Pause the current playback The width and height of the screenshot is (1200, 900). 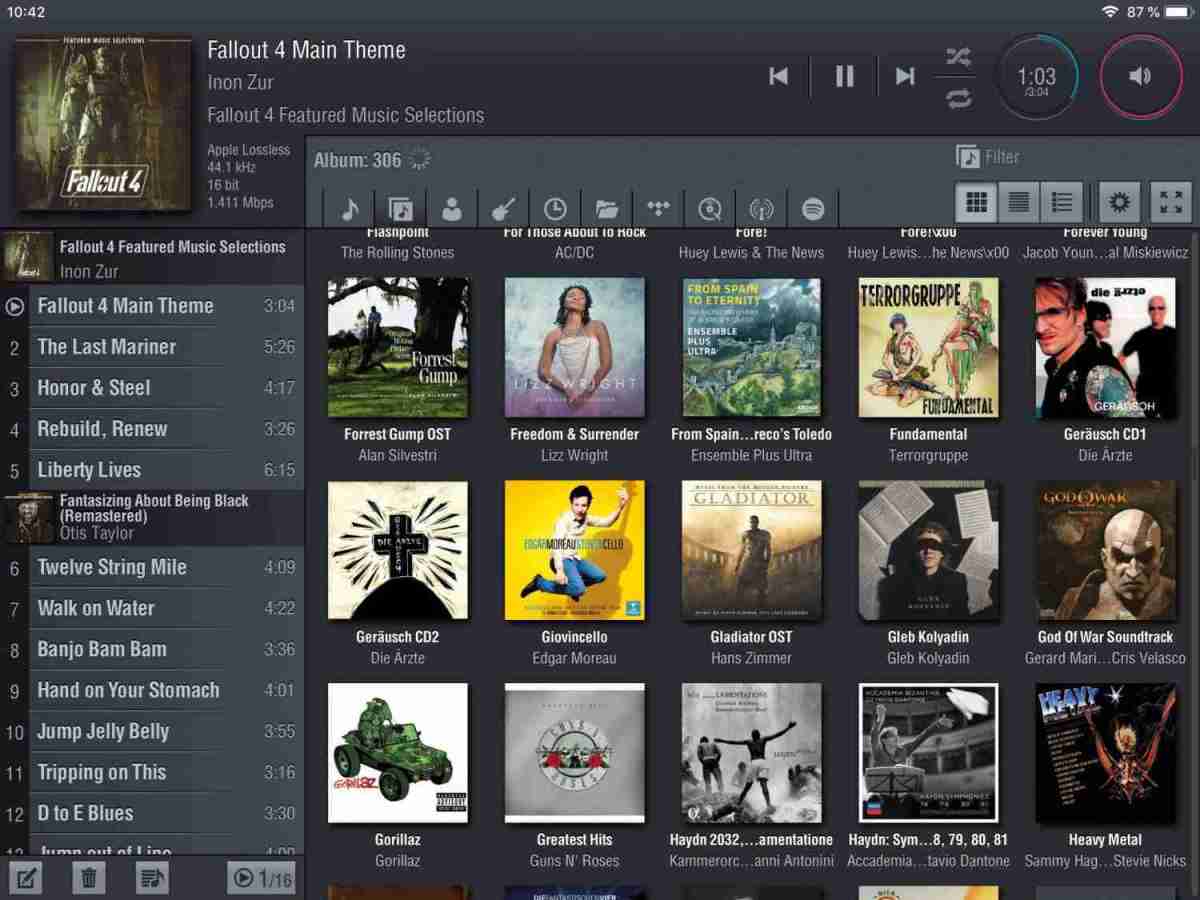[x=844, y=76]
